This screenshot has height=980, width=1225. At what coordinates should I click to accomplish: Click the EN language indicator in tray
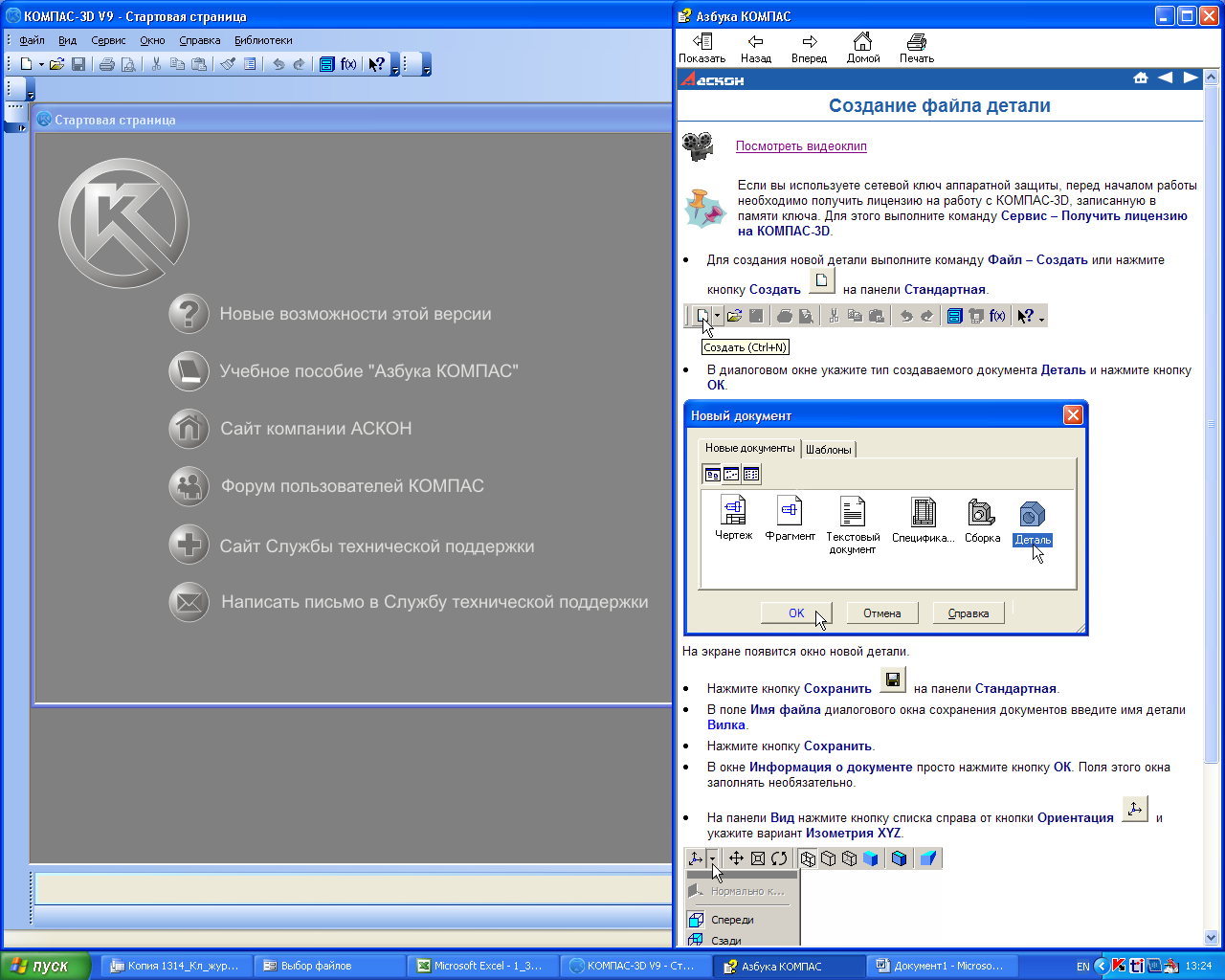point(1082,967)
